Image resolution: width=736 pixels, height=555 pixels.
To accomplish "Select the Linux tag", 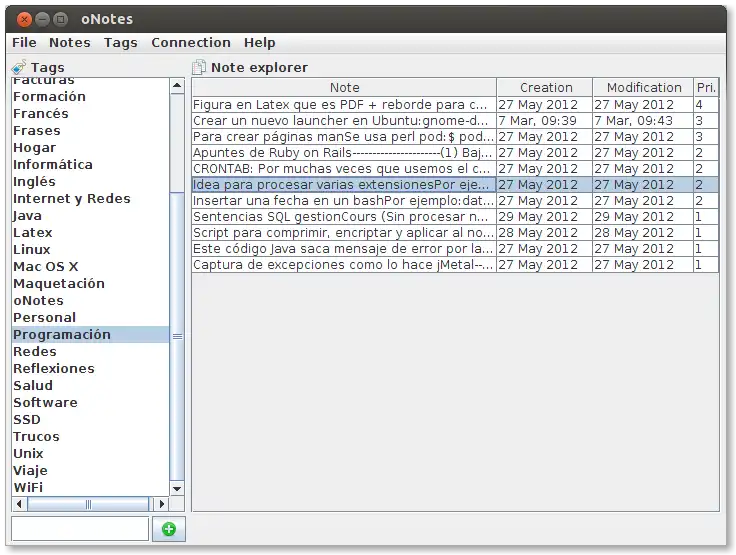I will coord(90,249).
